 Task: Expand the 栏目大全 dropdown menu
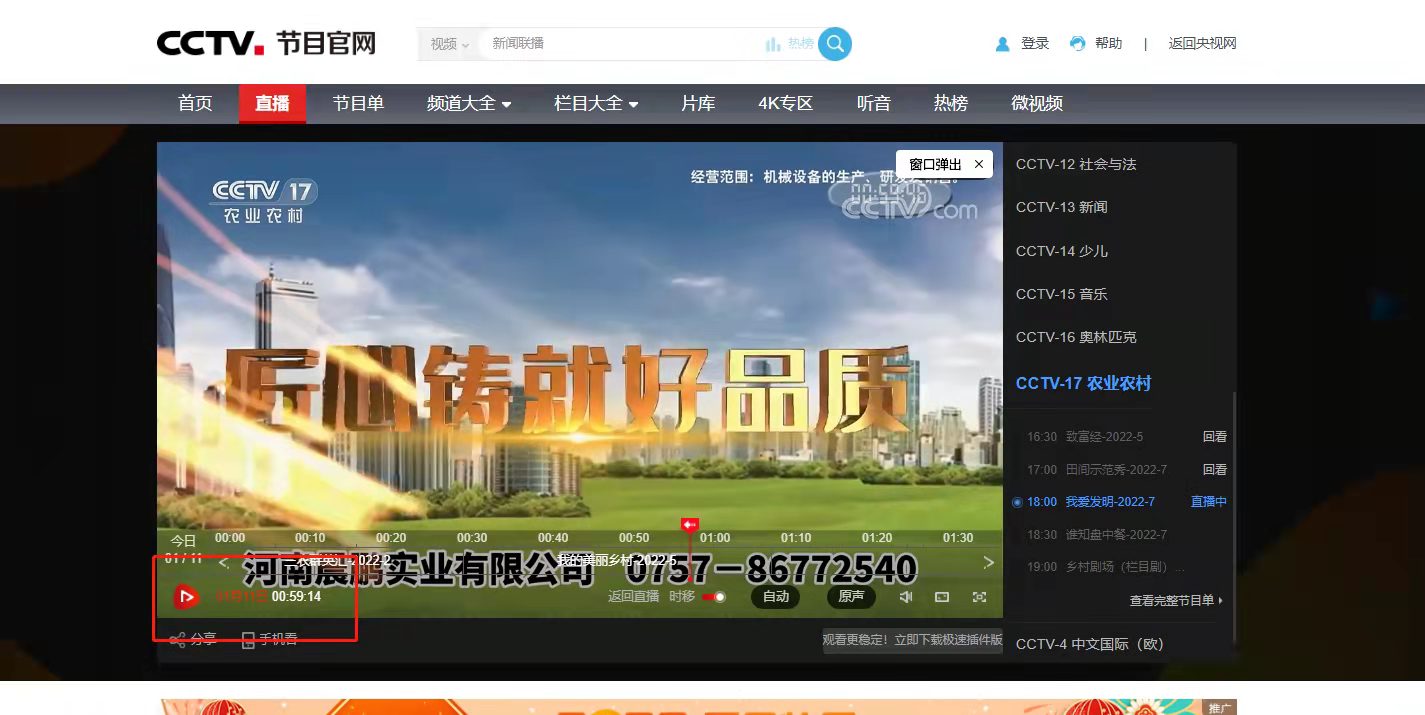click(596, 103)
